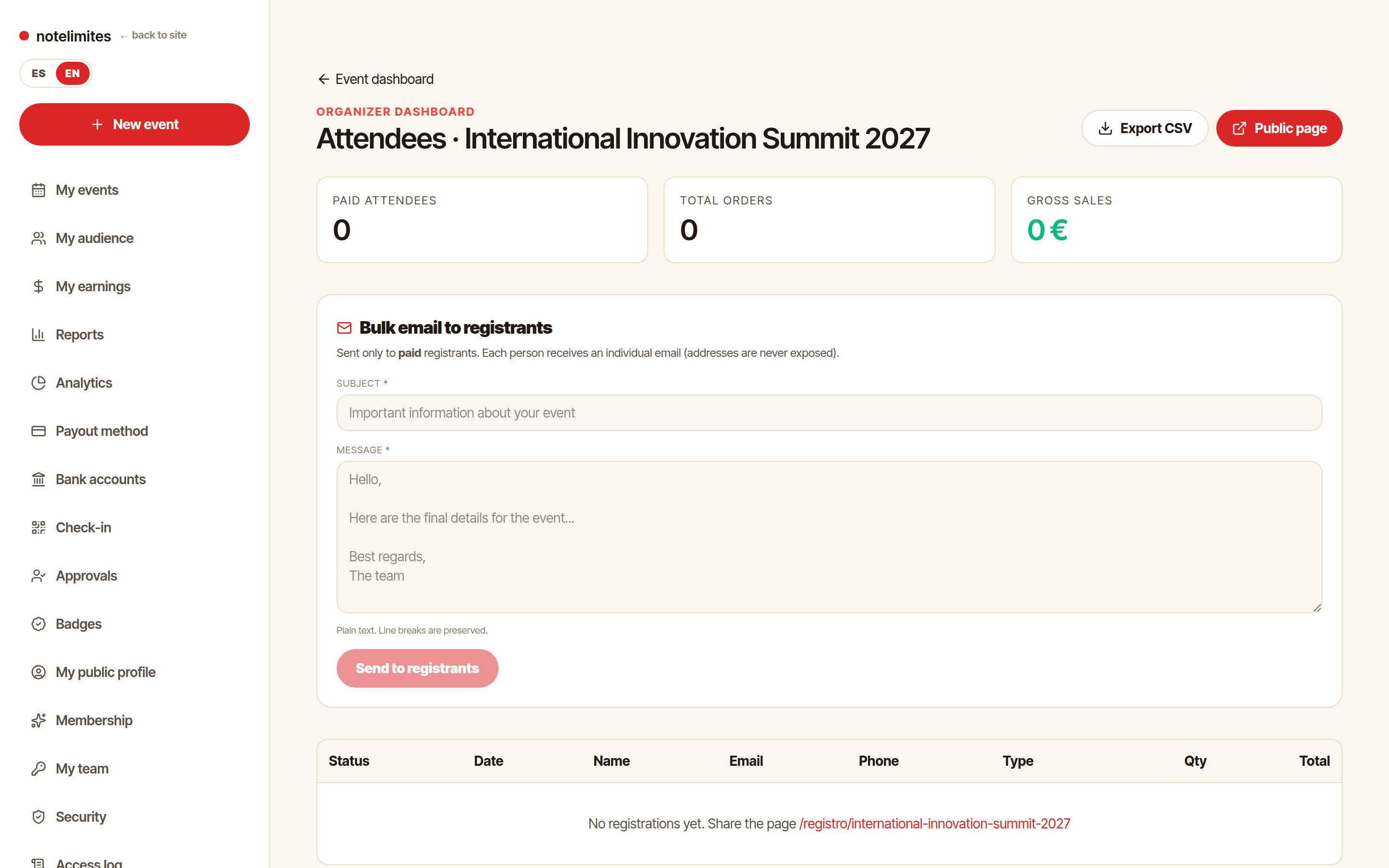Open My earnings page
The height and width of the screenshot is (868, 1389).
coord(134,286)
